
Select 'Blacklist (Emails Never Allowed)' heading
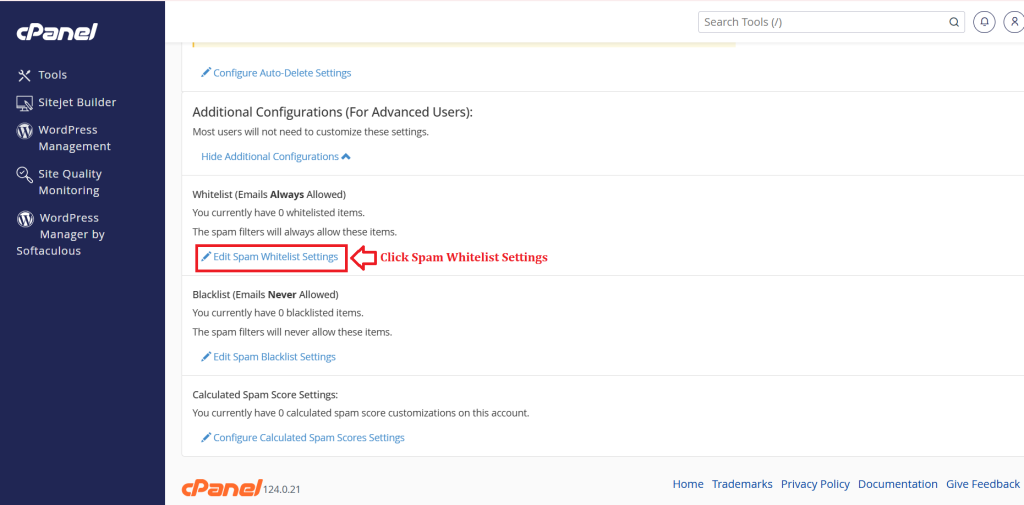[x=265, y=295]
